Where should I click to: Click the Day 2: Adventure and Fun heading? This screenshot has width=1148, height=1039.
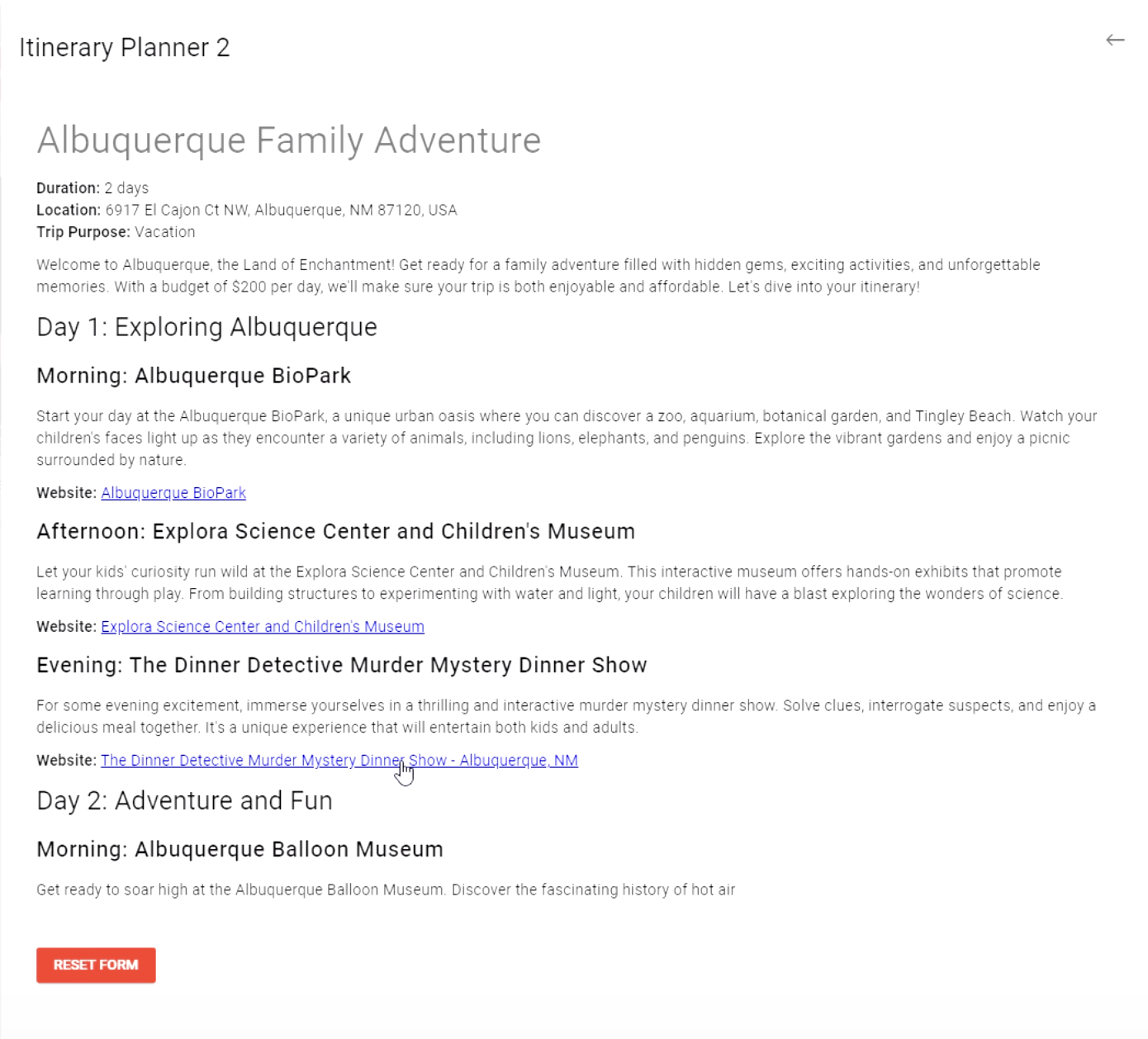[x=184, y=800]
